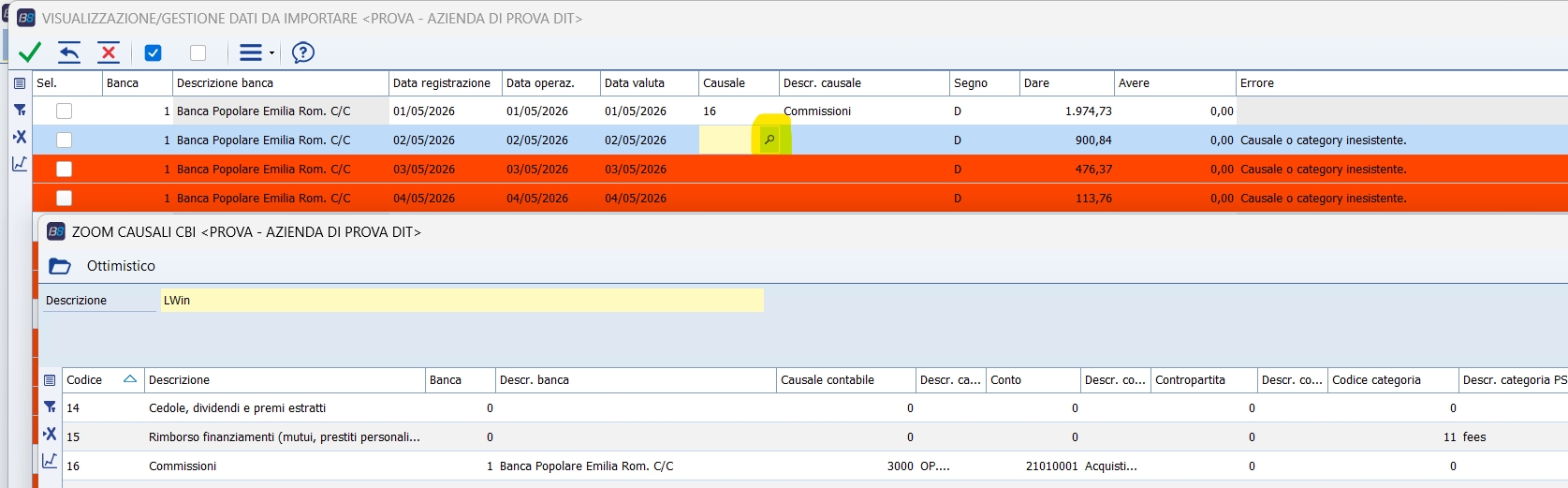Click the filter funnel icon beside top grid
Screen dimensions: 1568x488
coord(20,110)
